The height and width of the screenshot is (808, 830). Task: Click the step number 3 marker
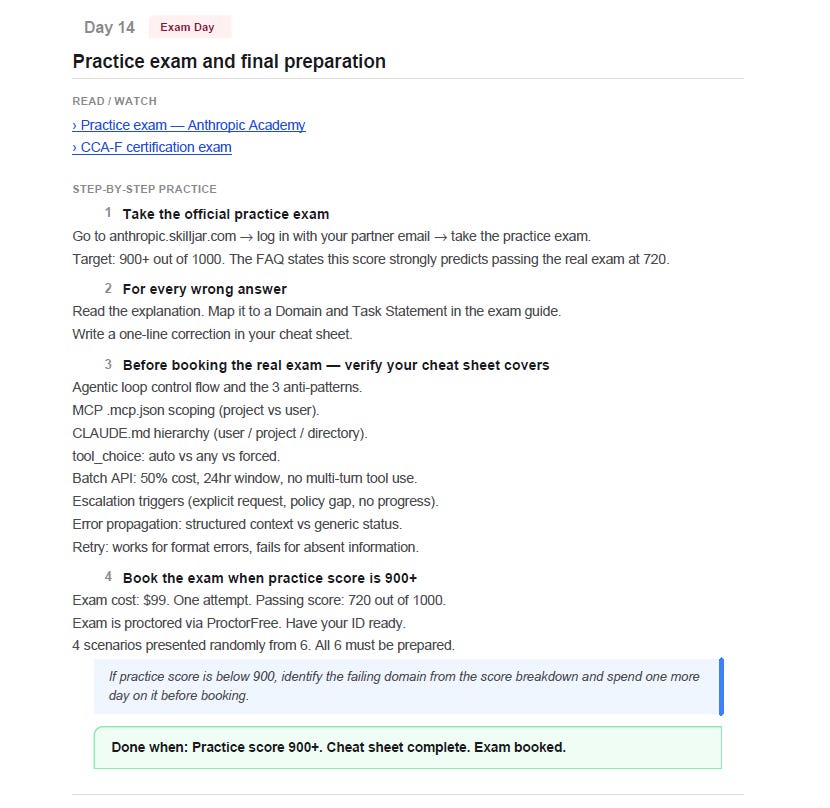tap(108, 364)
